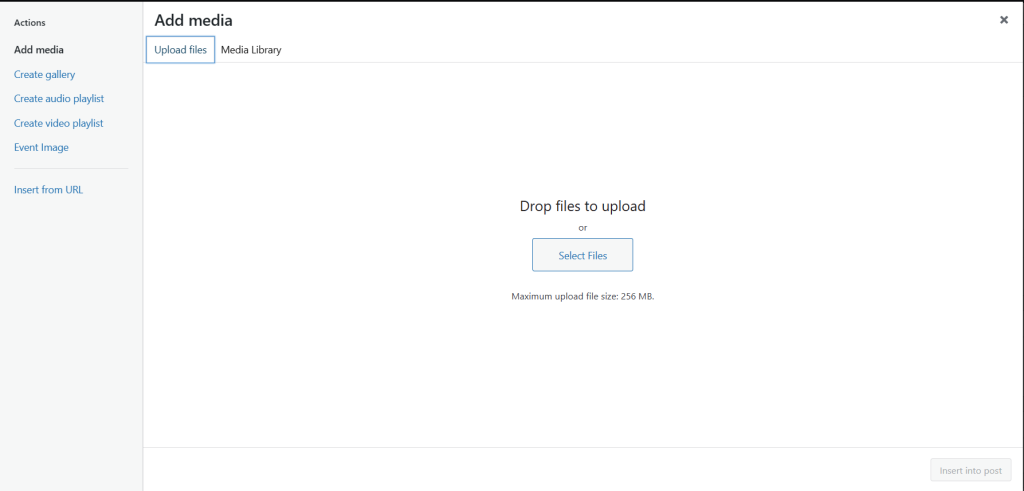Click the Insert into post button
This screenshot has height=491, width=1024.
tap(970, 470)
